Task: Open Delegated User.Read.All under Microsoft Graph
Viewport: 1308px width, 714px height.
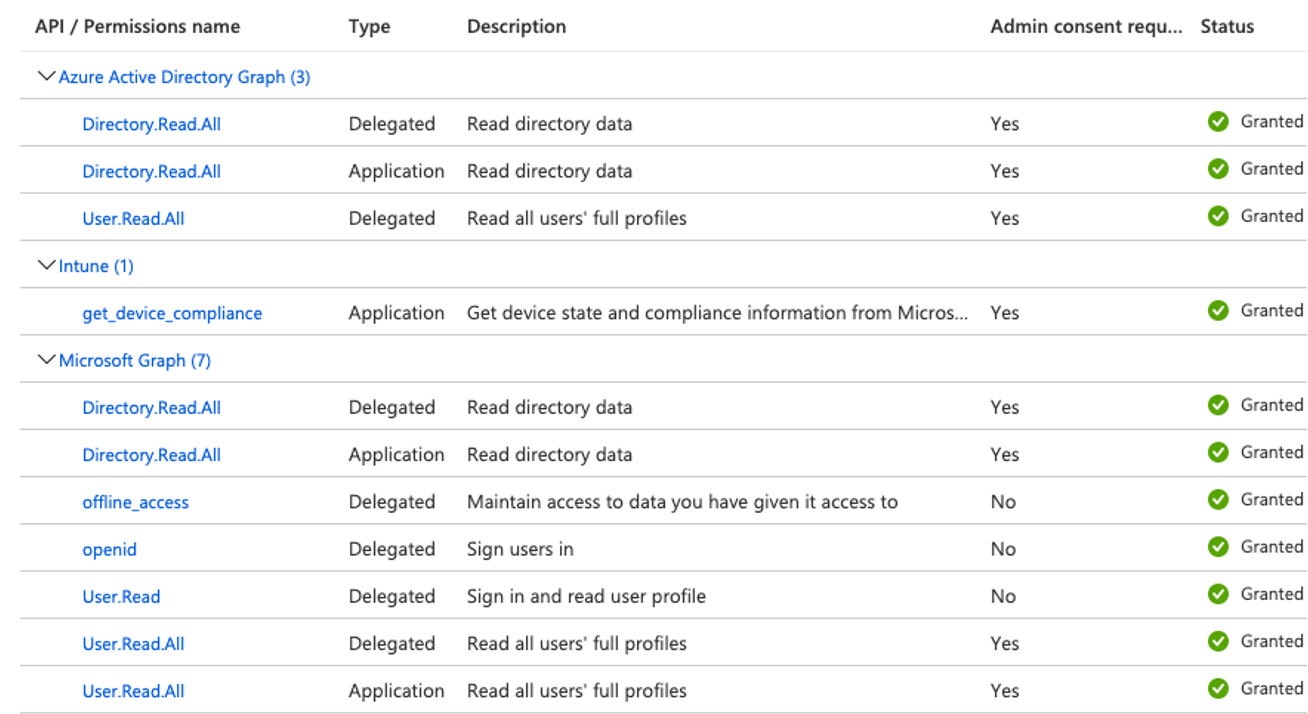Action: point(133,643)
